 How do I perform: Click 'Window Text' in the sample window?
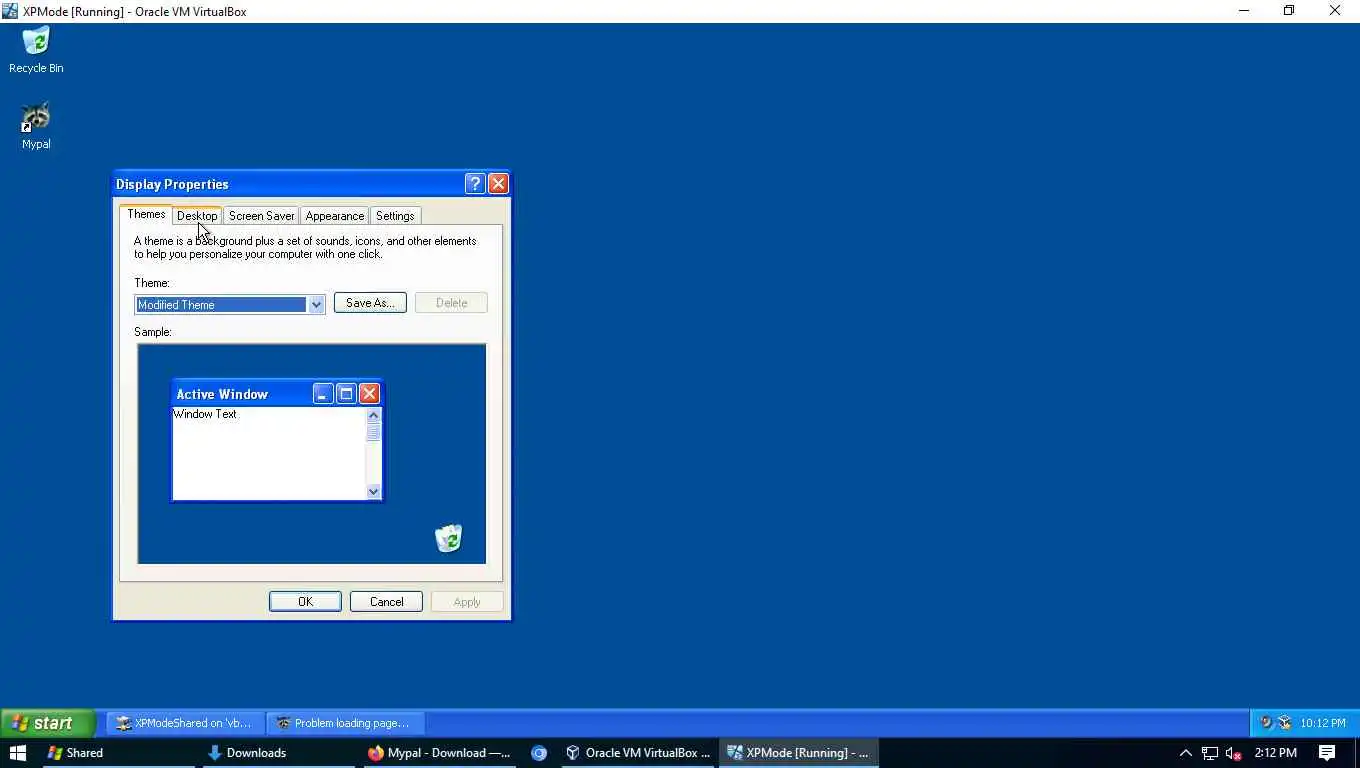(205, 414)
